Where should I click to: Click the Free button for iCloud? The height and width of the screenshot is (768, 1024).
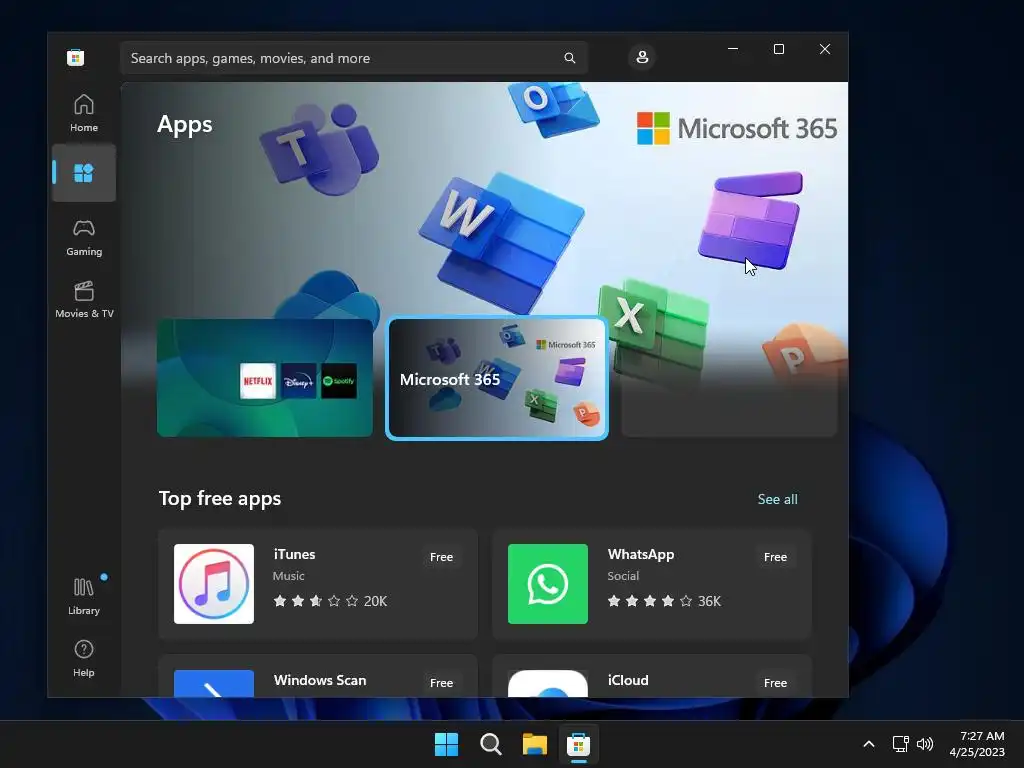tap(775, 682)
